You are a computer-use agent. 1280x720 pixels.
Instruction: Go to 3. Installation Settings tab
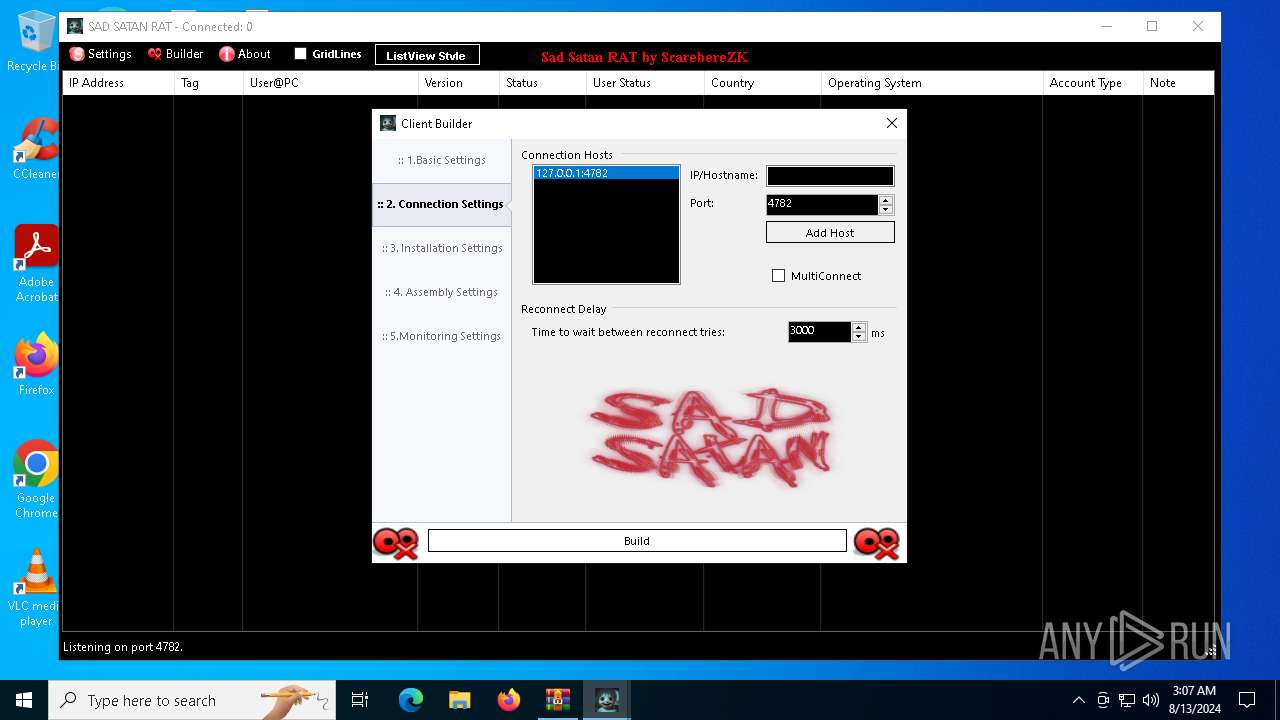[441, 248]
